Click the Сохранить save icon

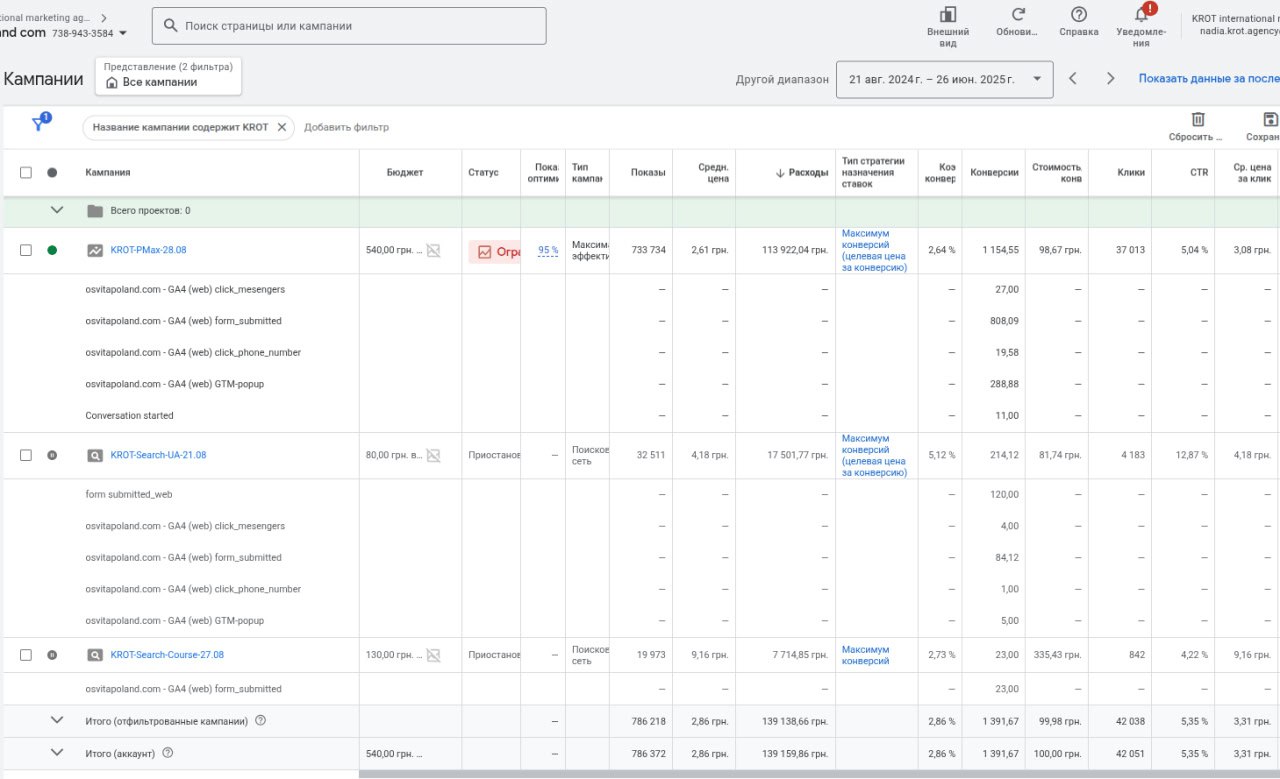point(1270,120)
